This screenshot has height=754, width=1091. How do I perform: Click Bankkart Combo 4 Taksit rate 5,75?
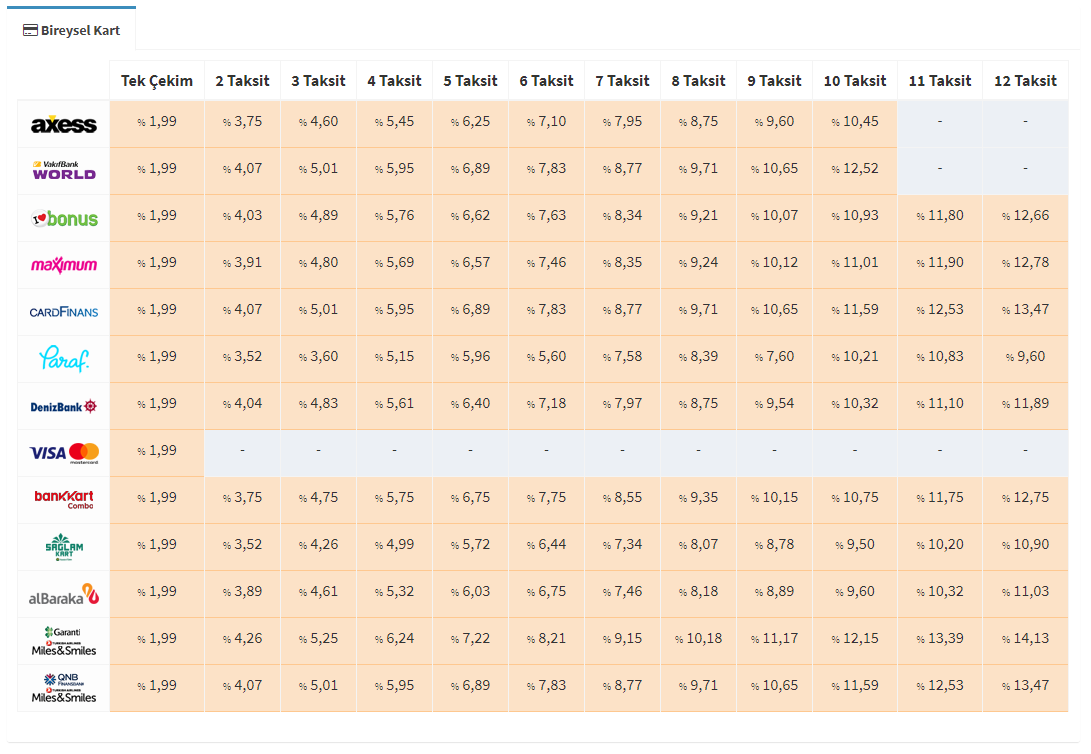click(x=395, y=498)
